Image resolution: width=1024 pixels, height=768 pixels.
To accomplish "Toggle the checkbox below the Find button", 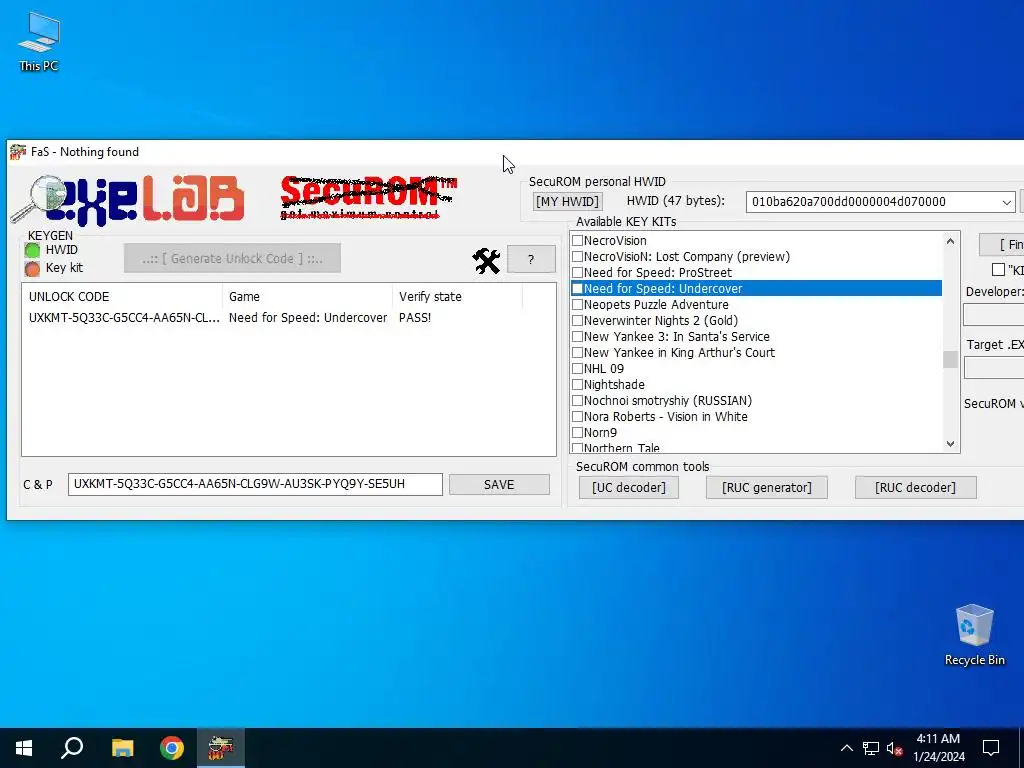I will point(998,269).
